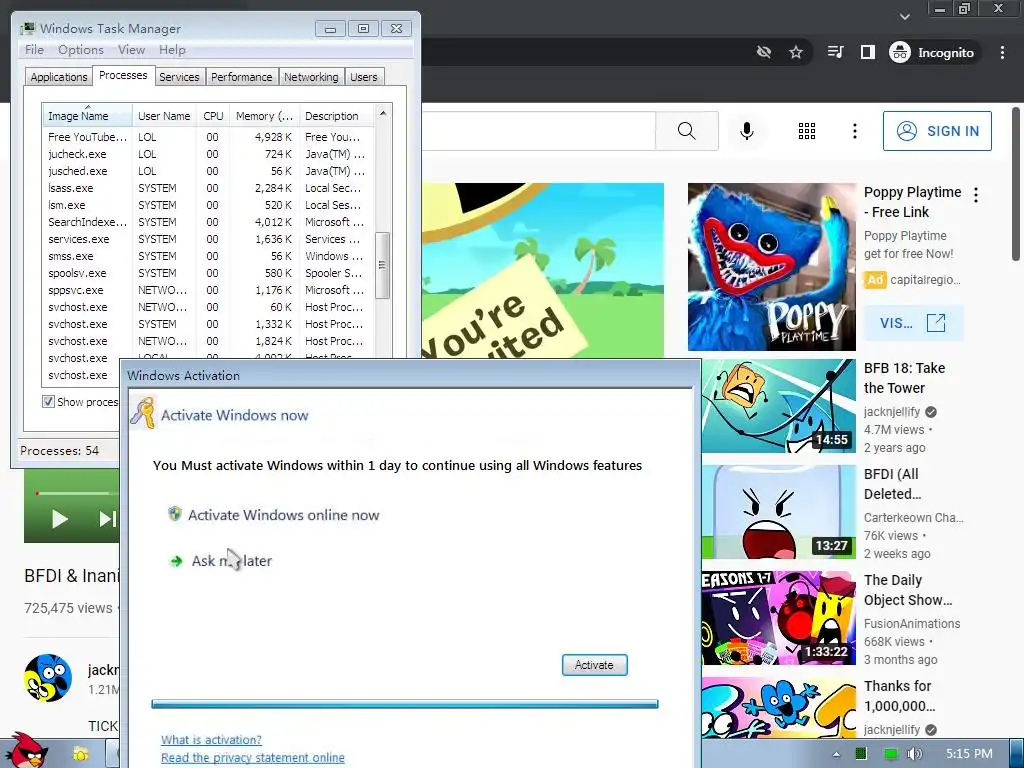Image resolution: width=1024 pixels, height=768 pixels.
Task: Open The Daily Object Show thumbnail
Action: (778, 618)
